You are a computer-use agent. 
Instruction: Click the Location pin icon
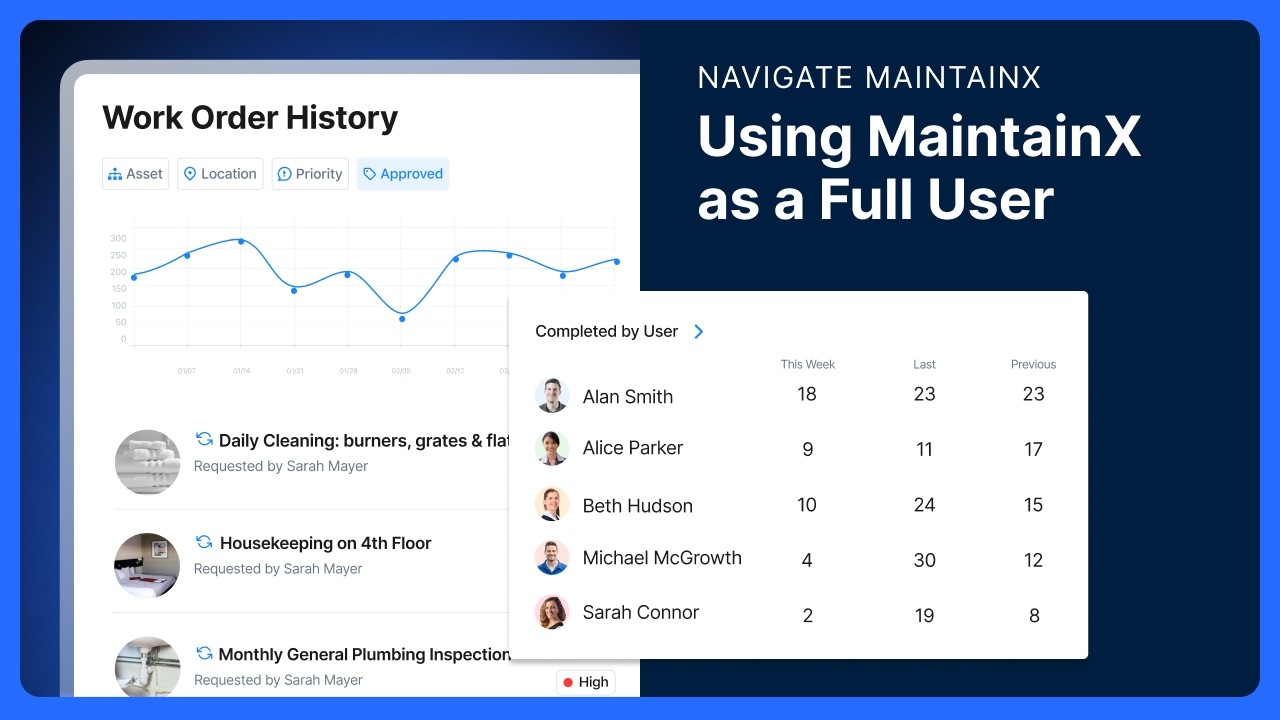[x=190, y=174]
